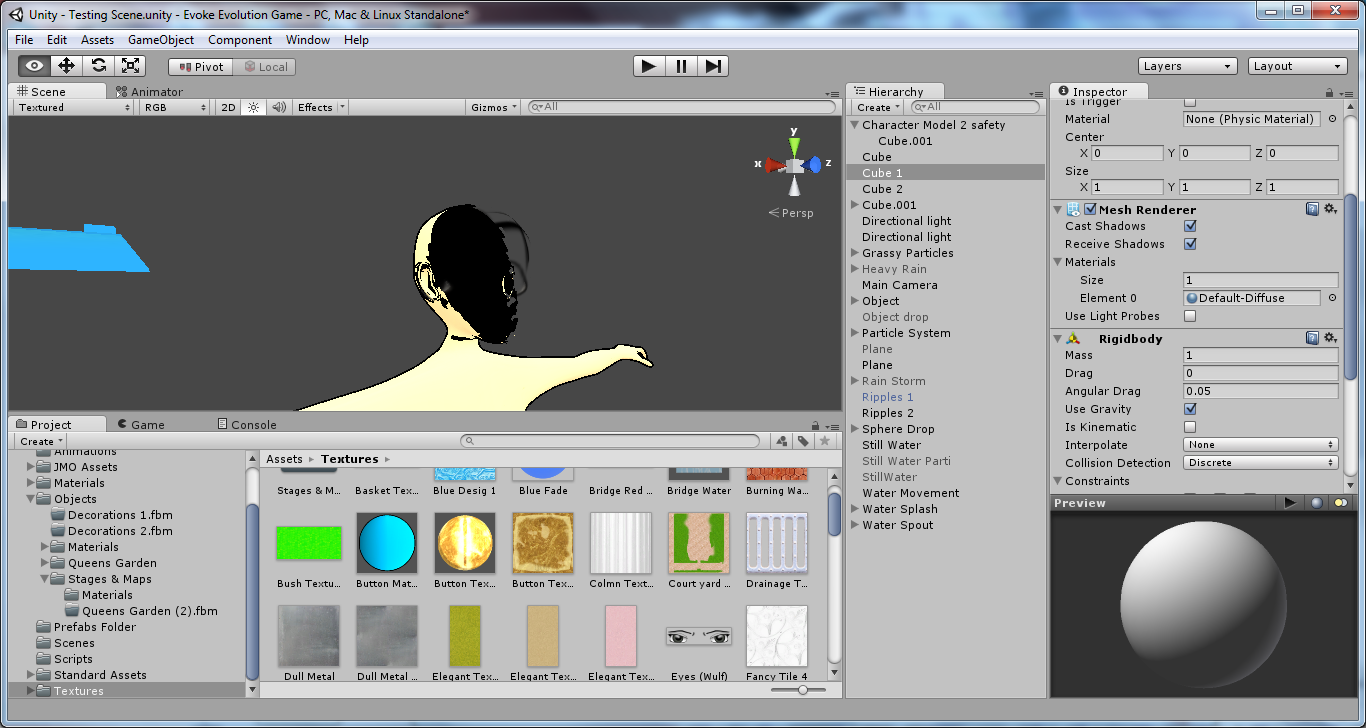Toggle scene lighting sun icon
Screen dimensions: 1366x728
[253, 107]
